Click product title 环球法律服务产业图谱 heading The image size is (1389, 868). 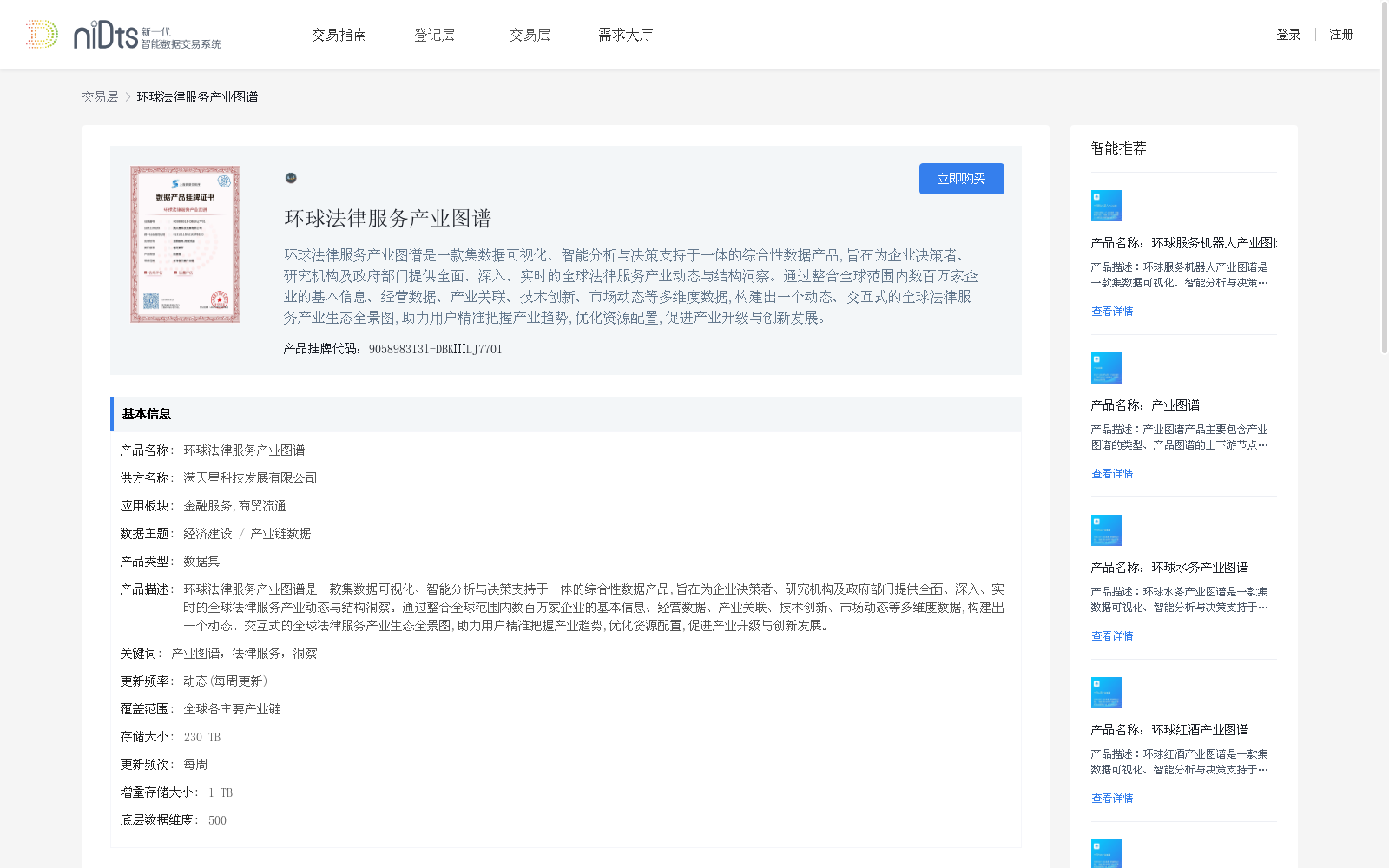(x=388, y=219)
